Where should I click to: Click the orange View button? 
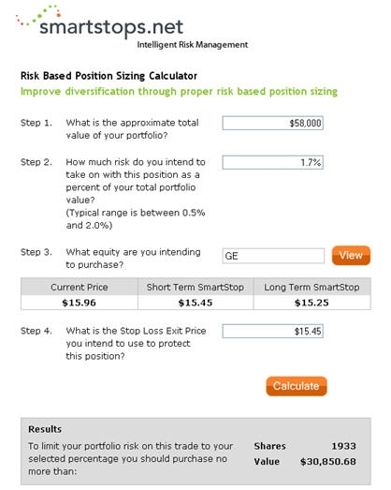(x=351, y=255)
